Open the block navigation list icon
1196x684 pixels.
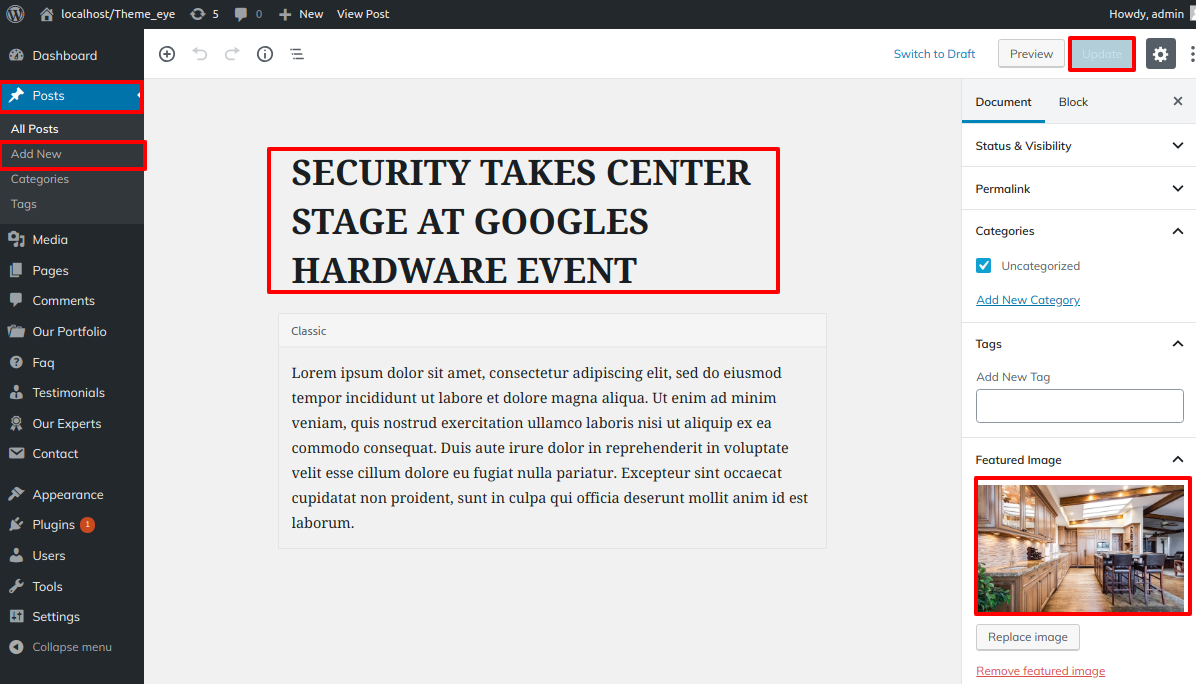pyautogui.click(x=297, y=54)
